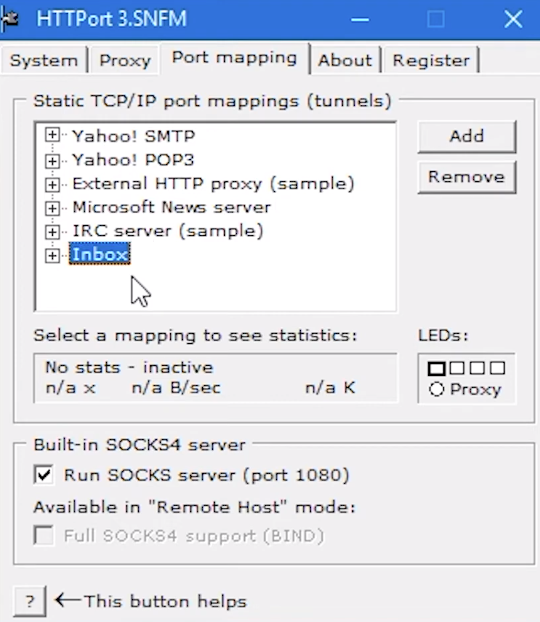Screen dimensions: 540x622
Task: Open the Proxy tab
Action: [x=125, y=60]
